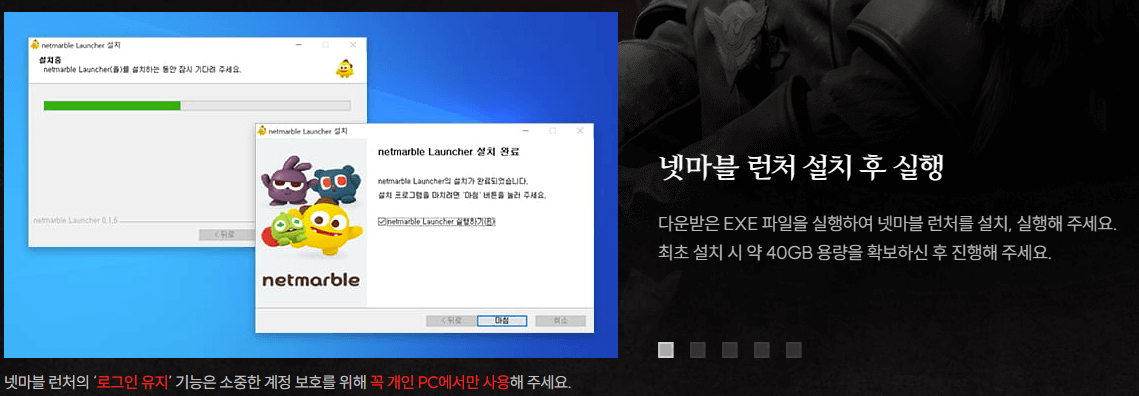The width and height of the screenshot is (1139, 396).
Task: Click the title bar icon of the 설치 완료 dialog
Action: pos(262,131)
